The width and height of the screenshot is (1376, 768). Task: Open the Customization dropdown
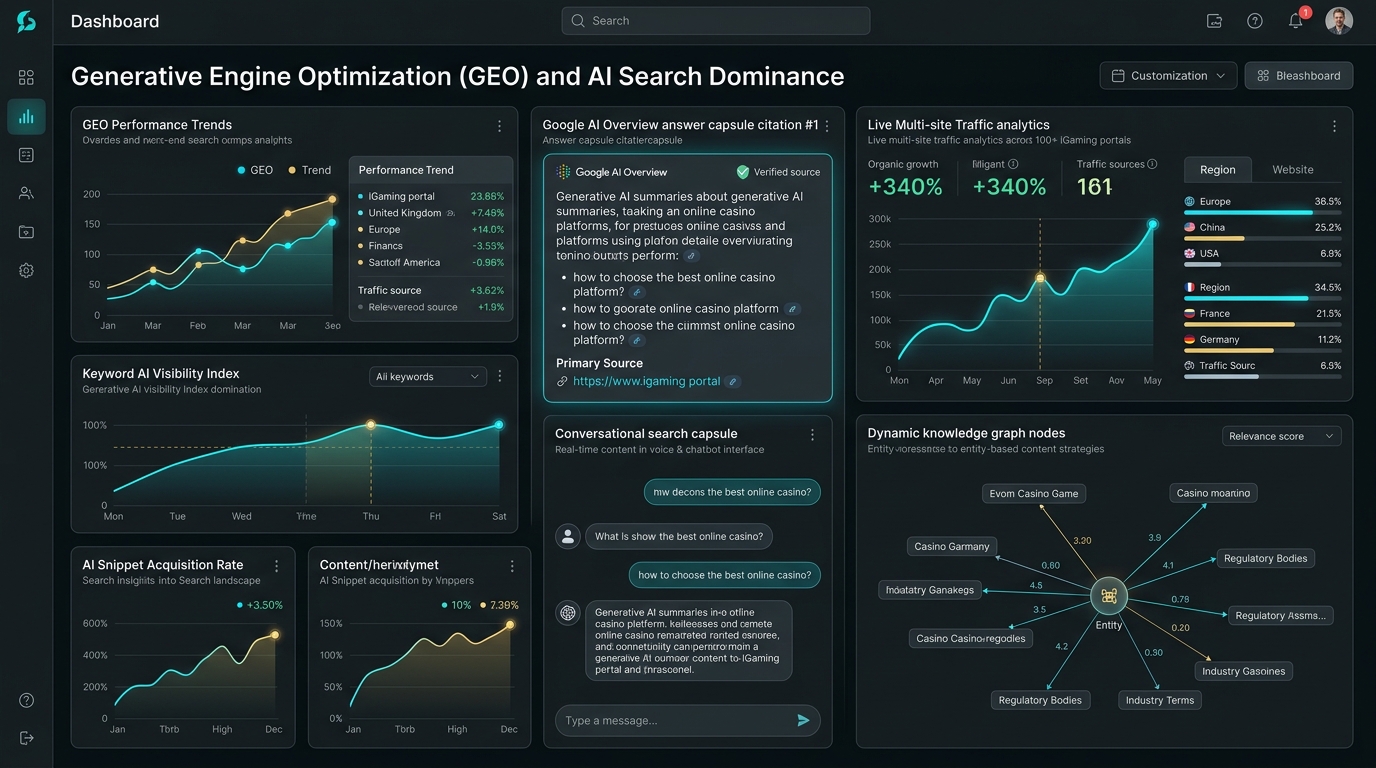click(x=1168, y=76)
